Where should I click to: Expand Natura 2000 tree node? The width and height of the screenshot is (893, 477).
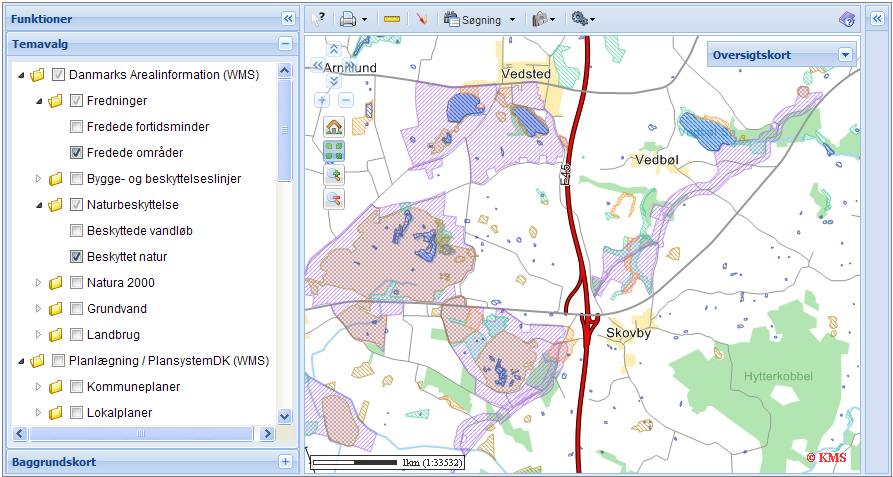[39, 282]
